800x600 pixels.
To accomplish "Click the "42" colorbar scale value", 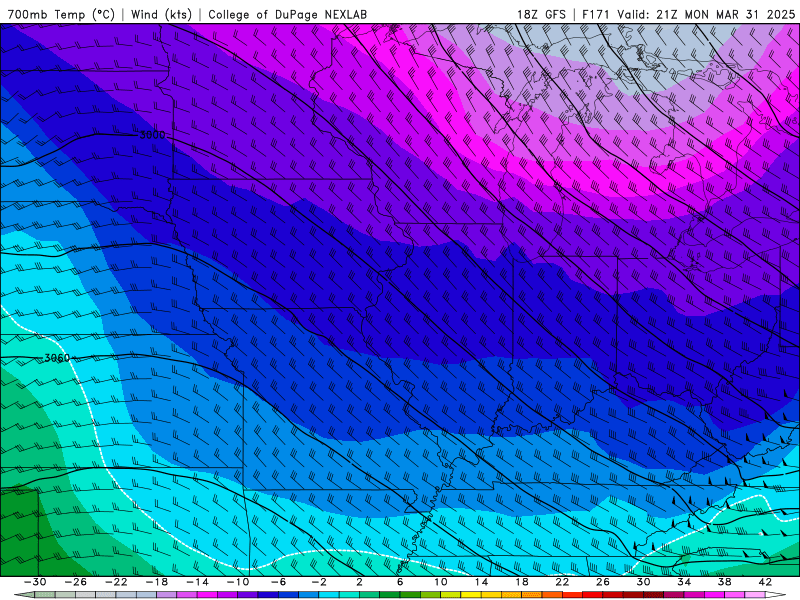I will point(765,582).
